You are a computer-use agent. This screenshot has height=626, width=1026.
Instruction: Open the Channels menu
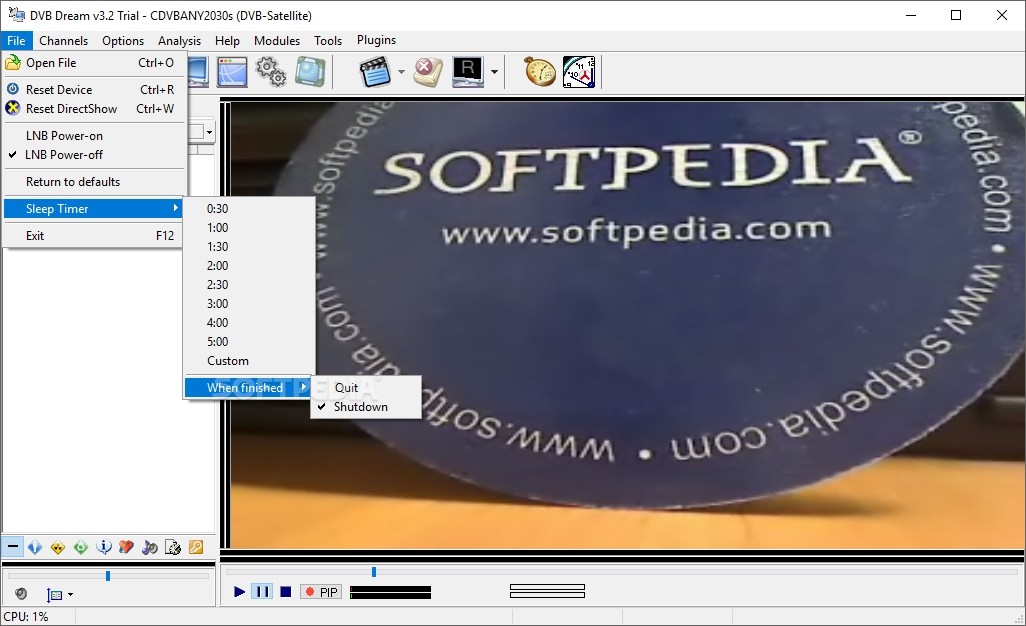point(63,41)
